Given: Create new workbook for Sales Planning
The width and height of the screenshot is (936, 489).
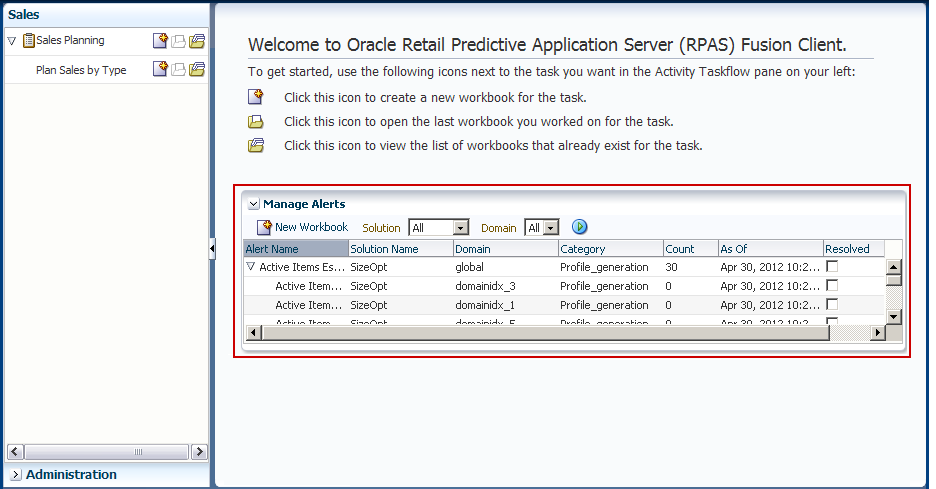Looking at the screenshot, I should [x=160, y=41].
